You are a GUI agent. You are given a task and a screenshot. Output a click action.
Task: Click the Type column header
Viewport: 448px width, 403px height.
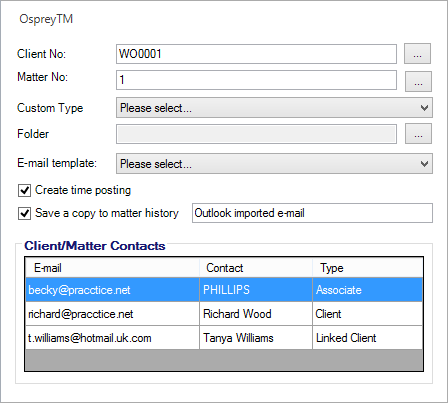[368, 268]
